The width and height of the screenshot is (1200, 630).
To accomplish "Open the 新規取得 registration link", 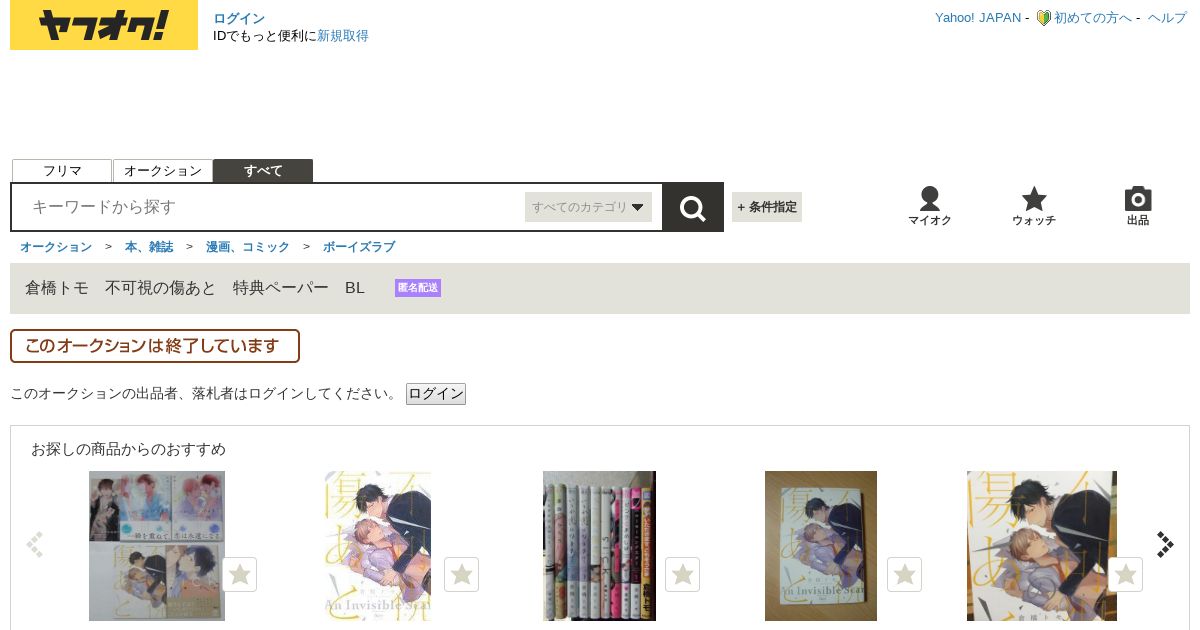I will point(343,36).
